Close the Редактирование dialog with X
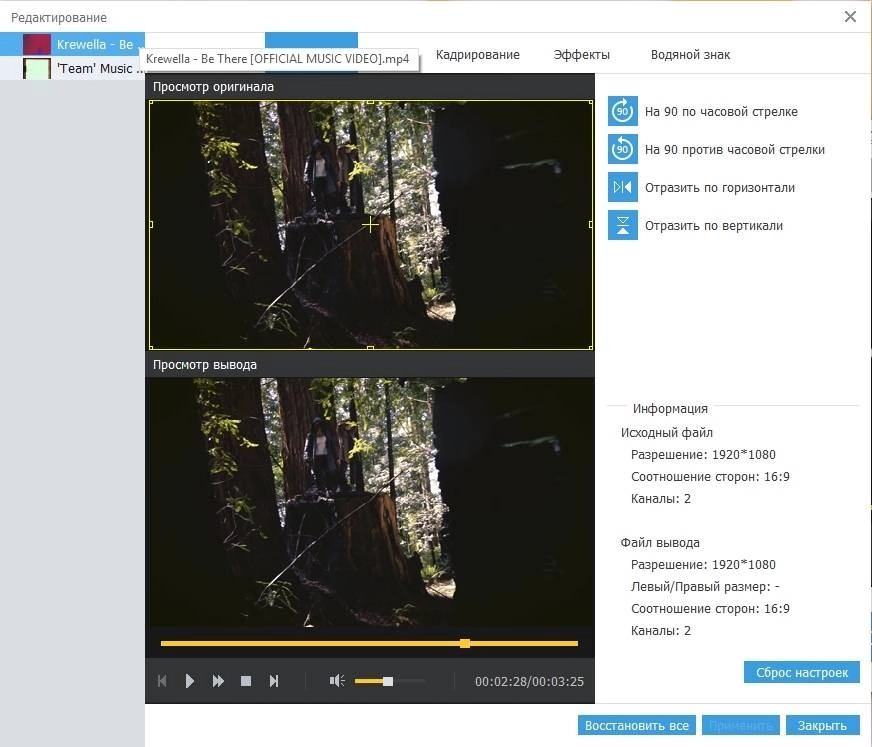The width and height of the screenshot is (872, 747). pos(850,17)
